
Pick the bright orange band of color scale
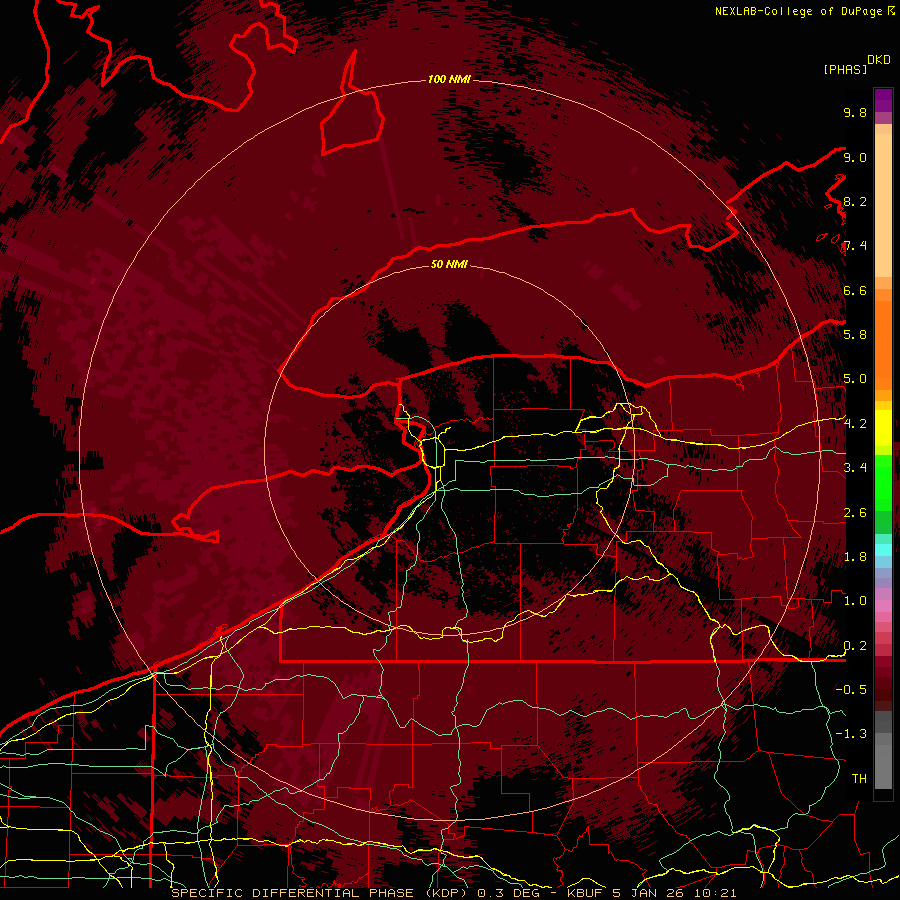coord(883,344)
